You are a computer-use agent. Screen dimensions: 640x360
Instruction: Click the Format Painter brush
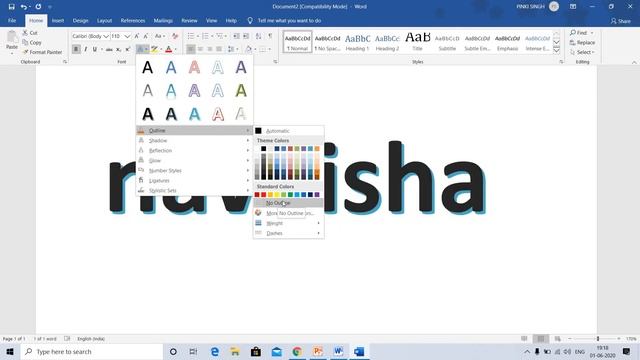point(42,52)
